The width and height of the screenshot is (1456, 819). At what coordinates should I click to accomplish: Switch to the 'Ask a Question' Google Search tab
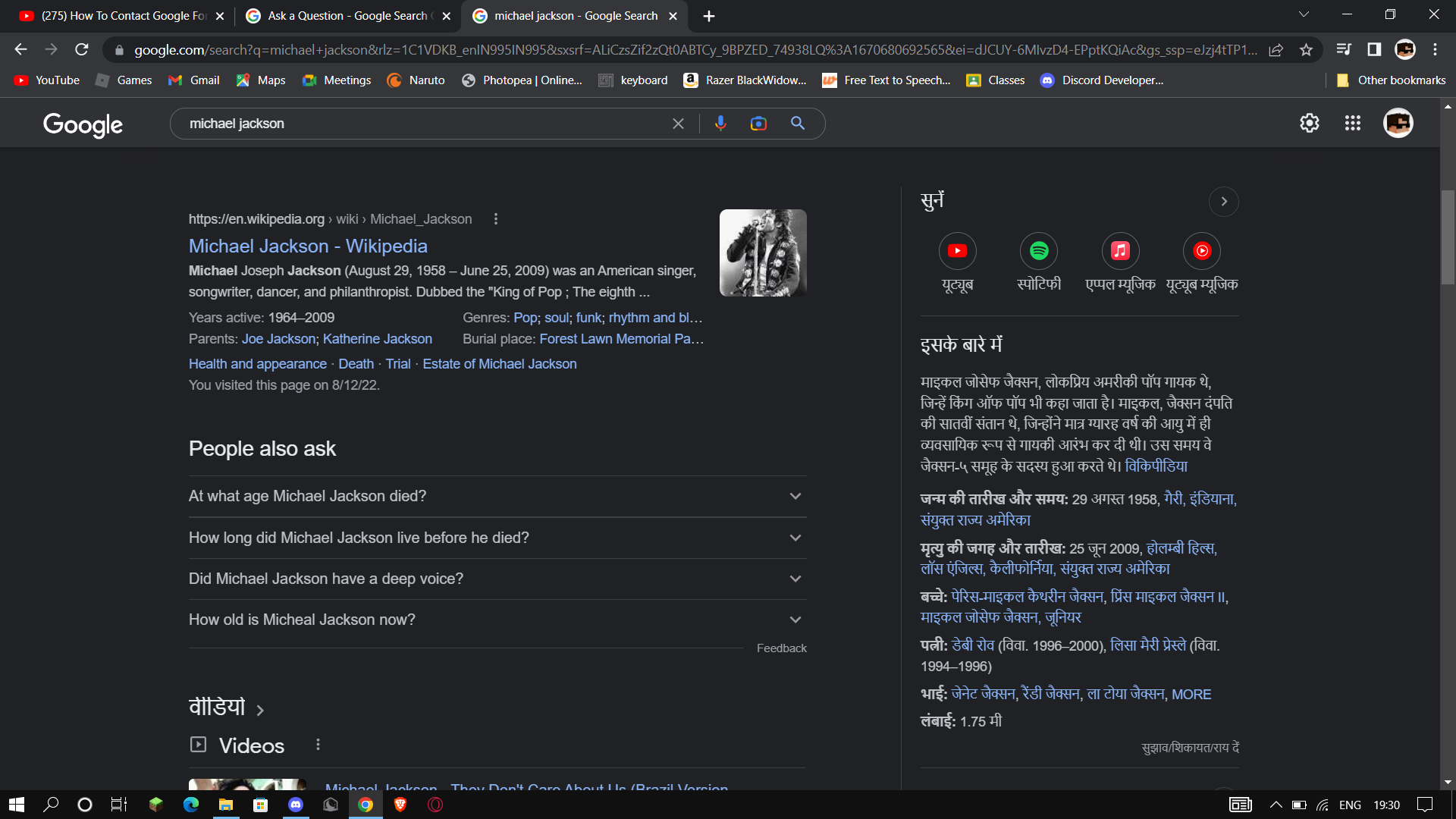pos(346,15)
